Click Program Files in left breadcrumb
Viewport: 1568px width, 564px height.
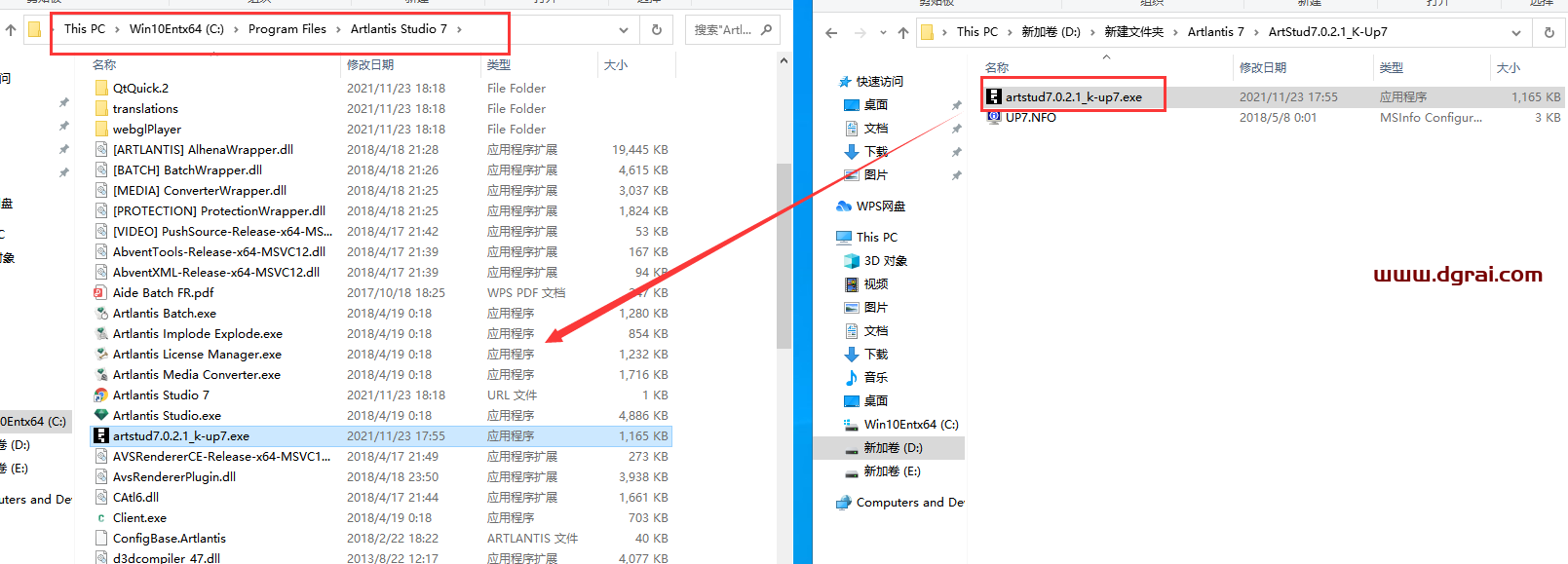287,29
